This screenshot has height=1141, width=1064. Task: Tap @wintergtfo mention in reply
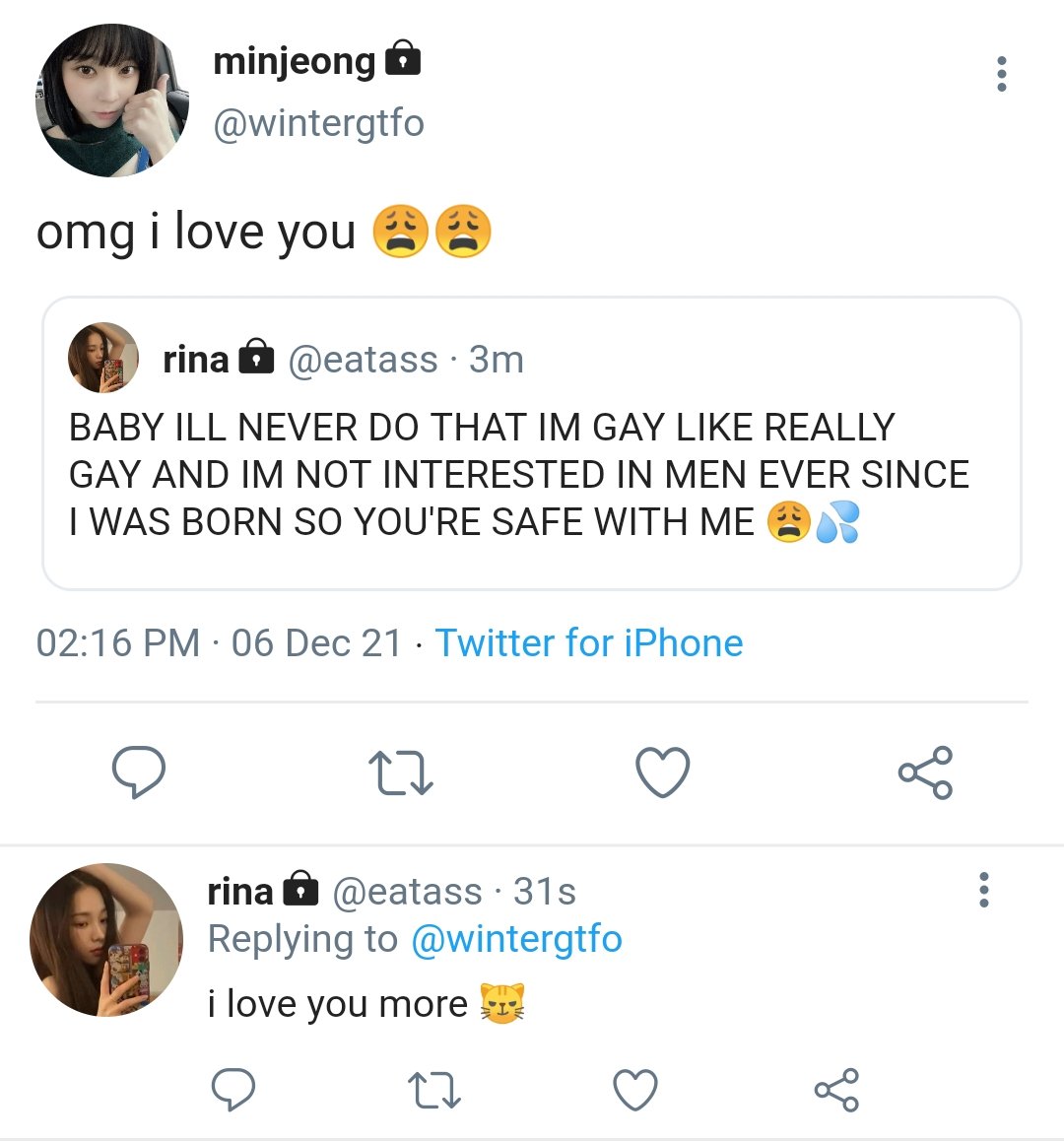[x=516, y=939]
